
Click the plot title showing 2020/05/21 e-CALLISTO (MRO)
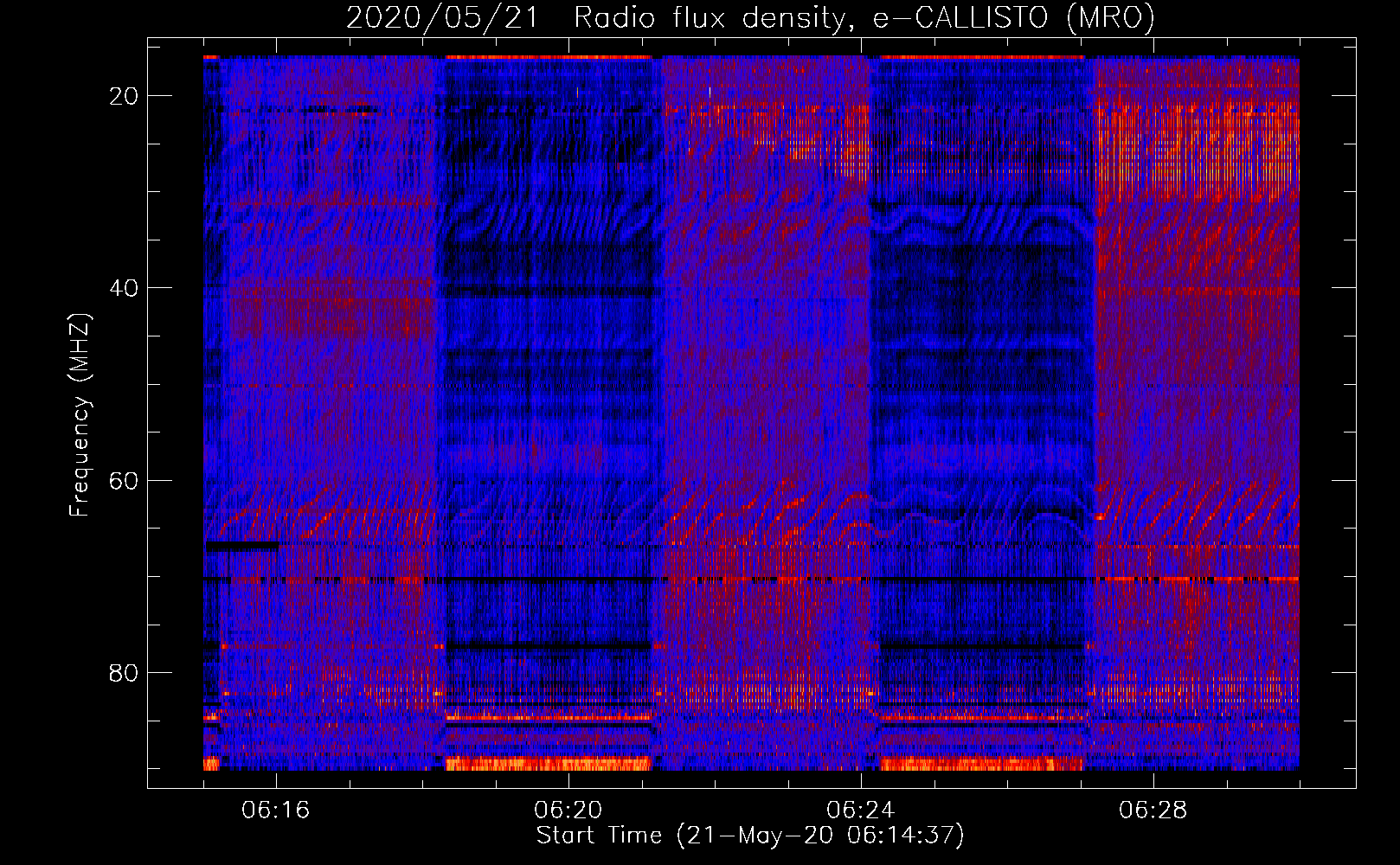click(750, 18)
